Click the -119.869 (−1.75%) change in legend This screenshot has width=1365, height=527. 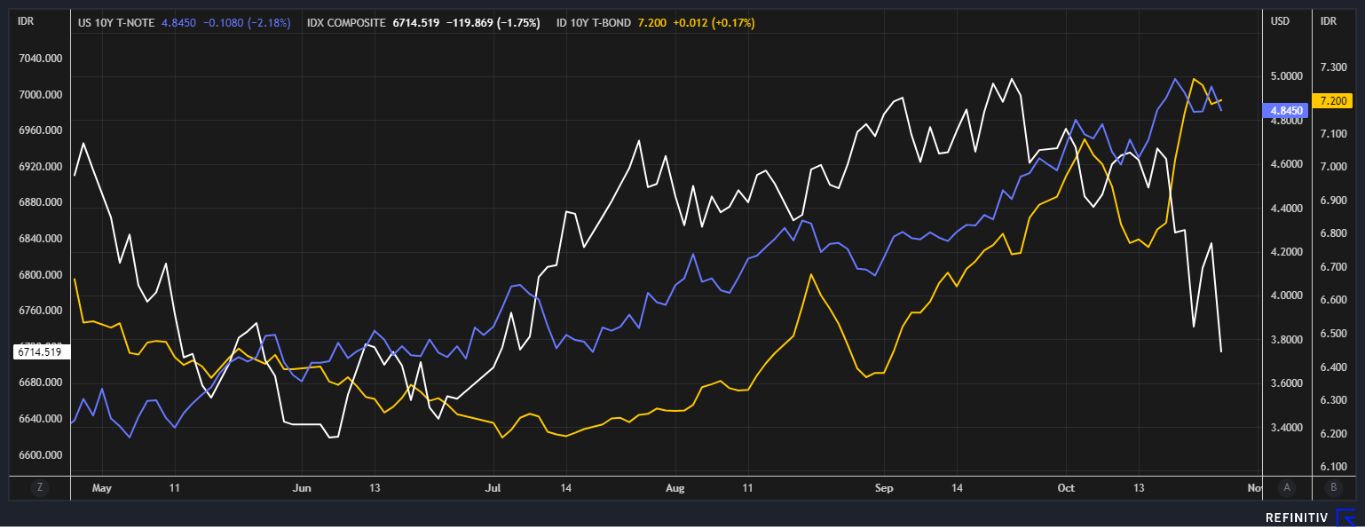493,21
